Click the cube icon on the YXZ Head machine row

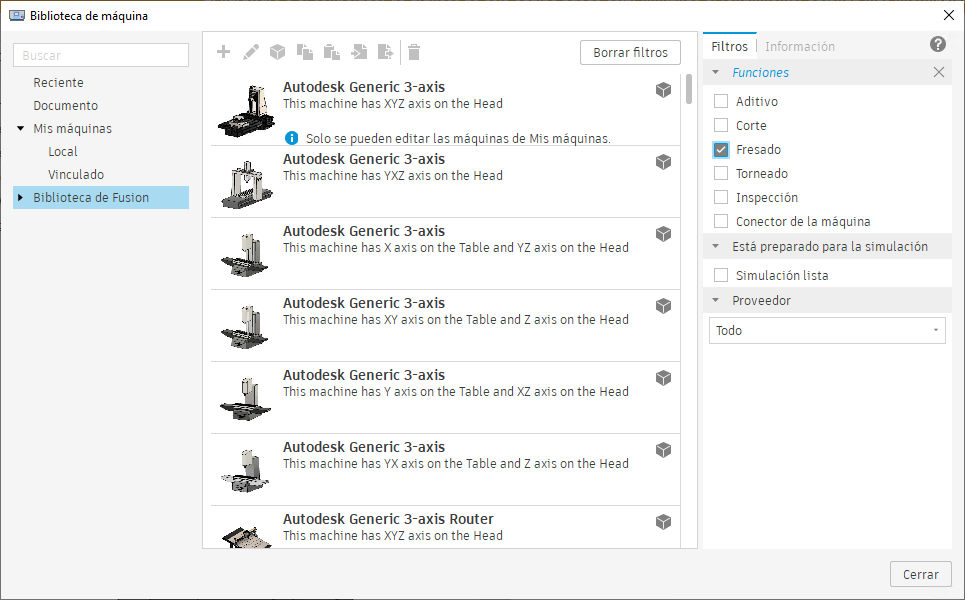tap(663, 162)
